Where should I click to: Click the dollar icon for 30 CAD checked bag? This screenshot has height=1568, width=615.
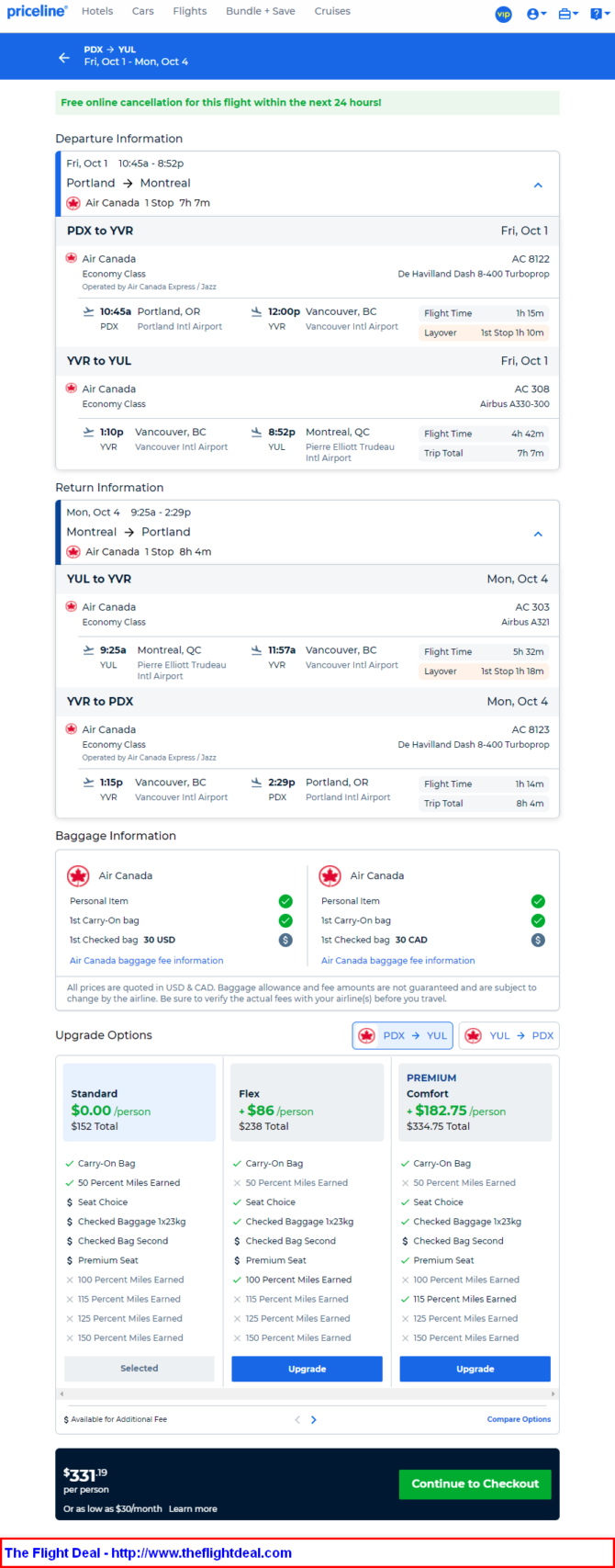pyautogui.click(x=538, y=940)
